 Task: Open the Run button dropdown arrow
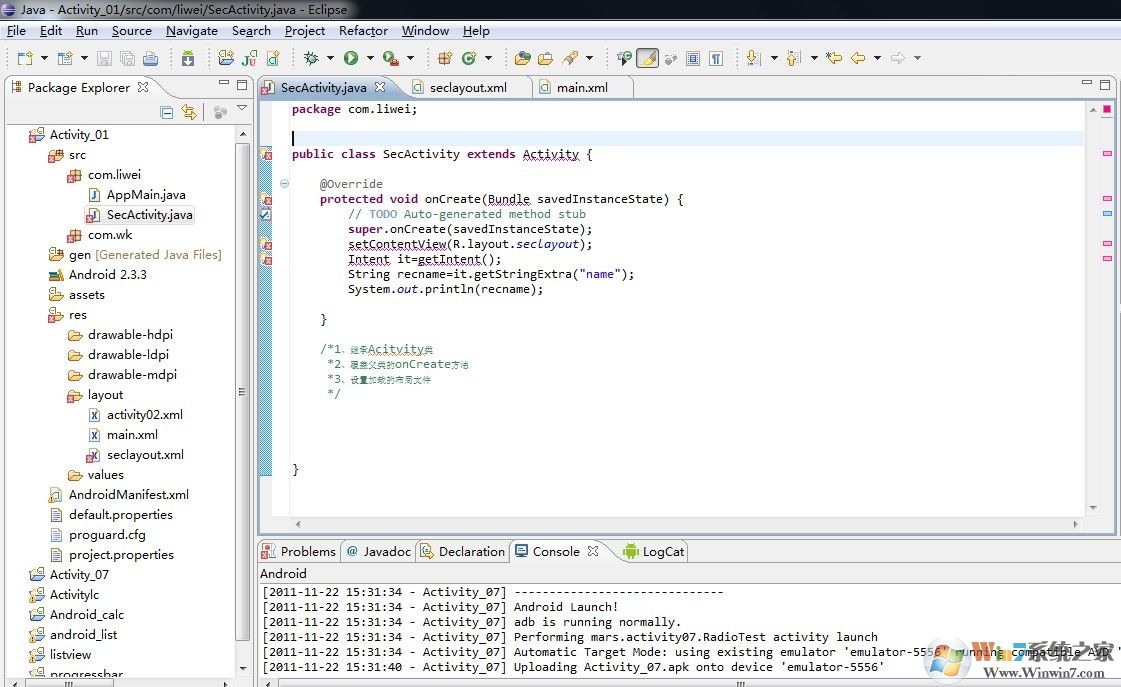pyautogui.click(x=369, y=59)
